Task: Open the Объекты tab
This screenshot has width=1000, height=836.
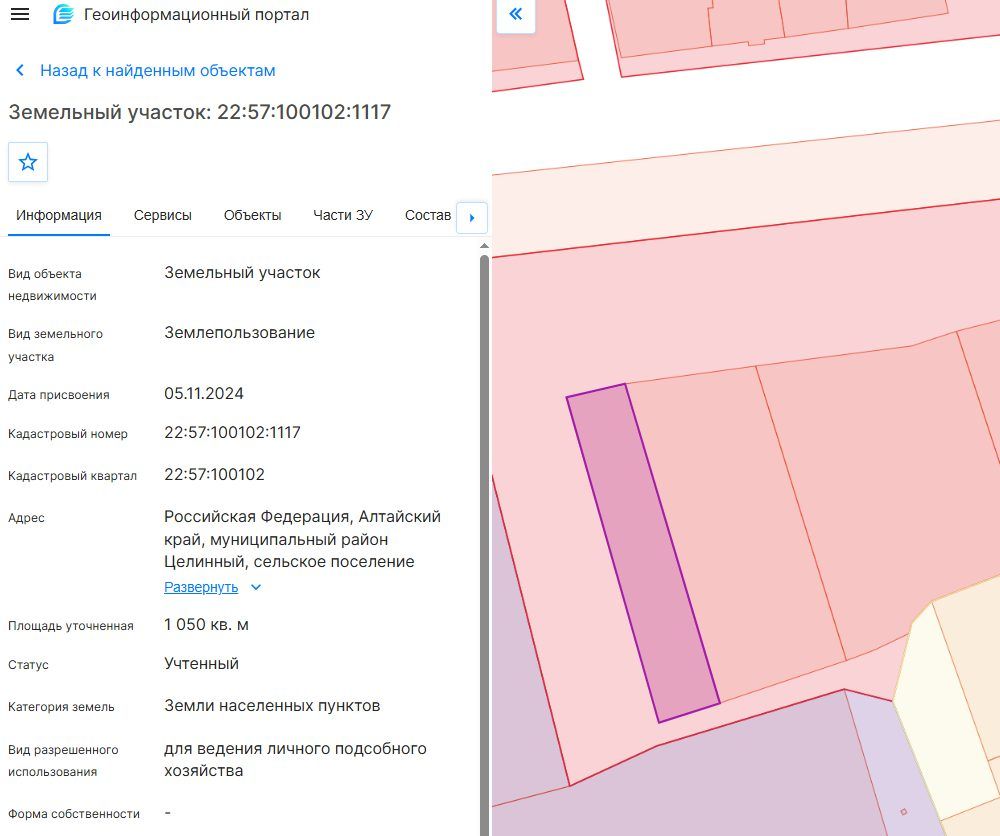Action: [253, 216]
